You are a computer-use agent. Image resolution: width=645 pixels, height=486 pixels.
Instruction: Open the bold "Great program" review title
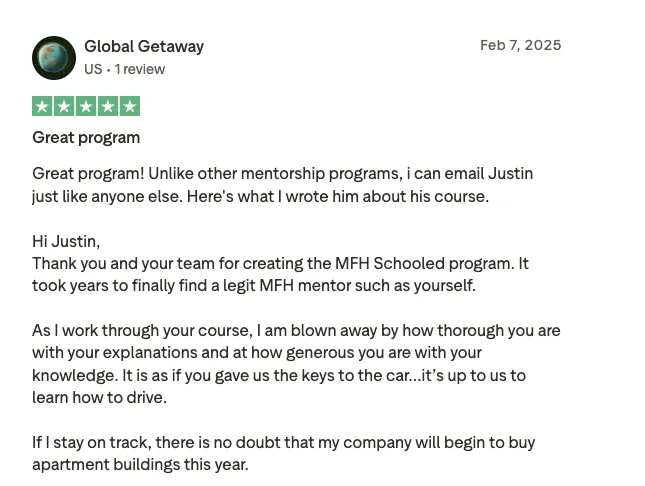pyautogui.click(x=86, y=137)
